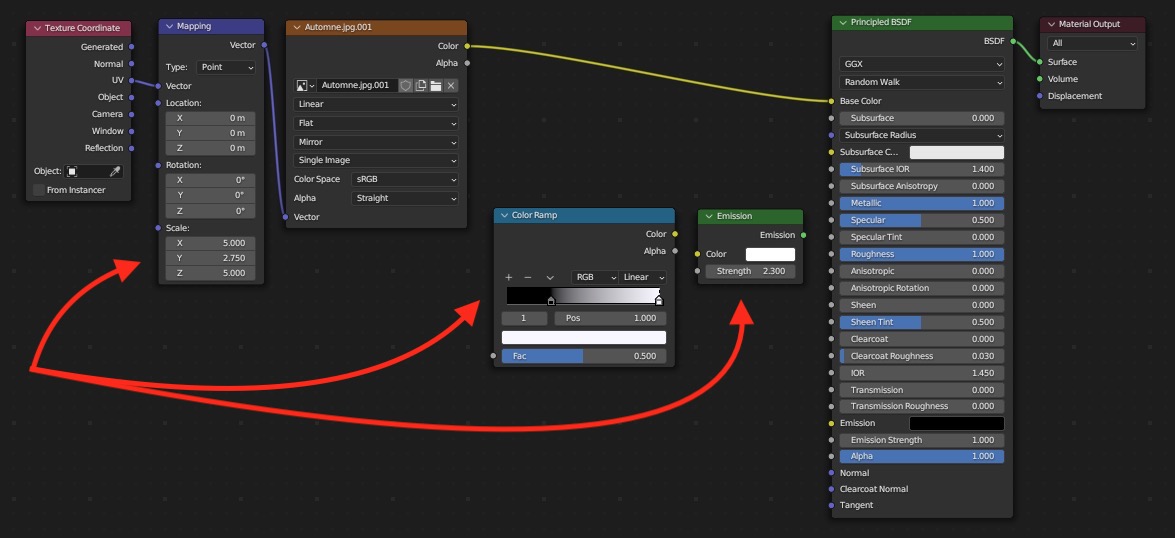Click the Roughness slider field
Image resolution: width=1175 pixels, height=538 pixels.
click(x=922, y=254)
